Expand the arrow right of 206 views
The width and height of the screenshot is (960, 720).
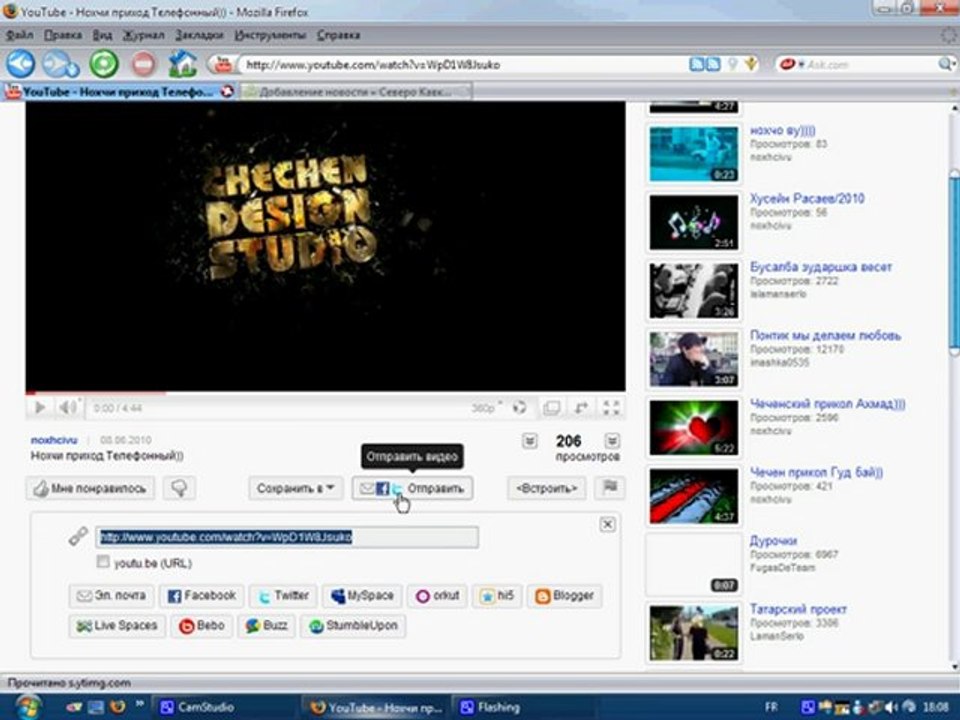[612, 441]
